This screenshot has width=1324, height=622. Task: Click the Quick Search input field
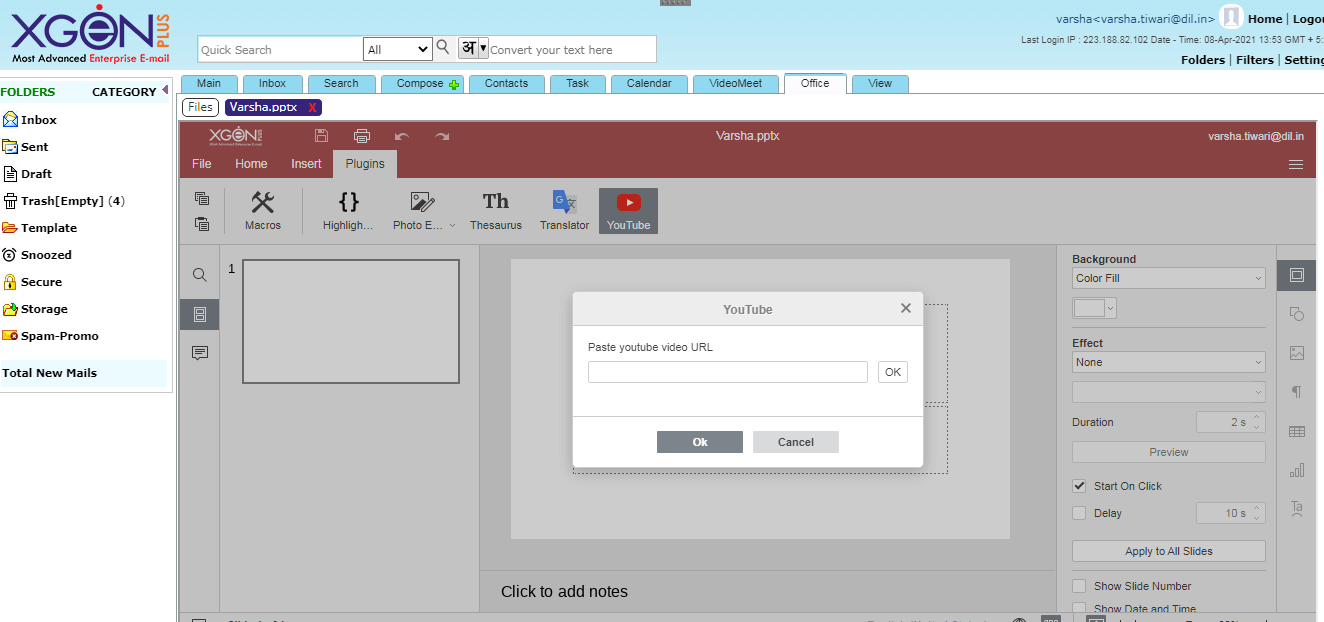[280, 49]
